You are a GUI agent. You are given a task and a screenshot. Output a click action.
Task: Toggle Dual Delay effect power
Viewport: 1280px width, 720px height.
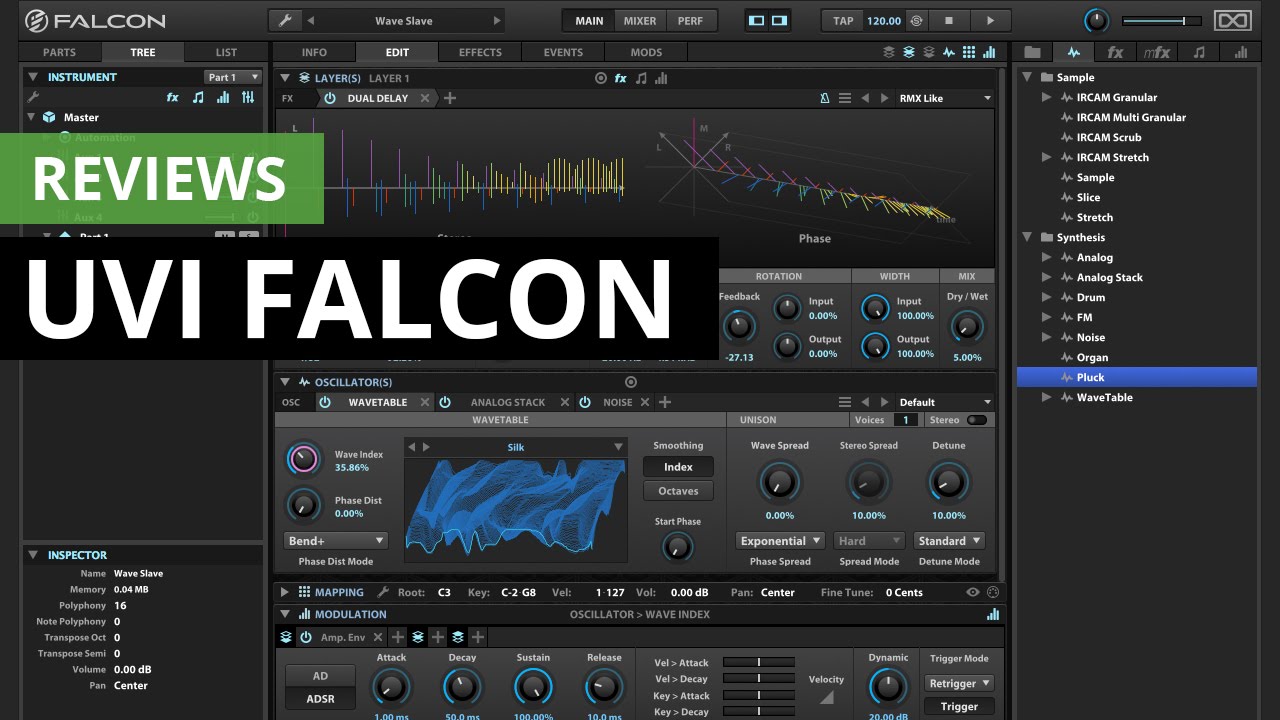[330, 98]
